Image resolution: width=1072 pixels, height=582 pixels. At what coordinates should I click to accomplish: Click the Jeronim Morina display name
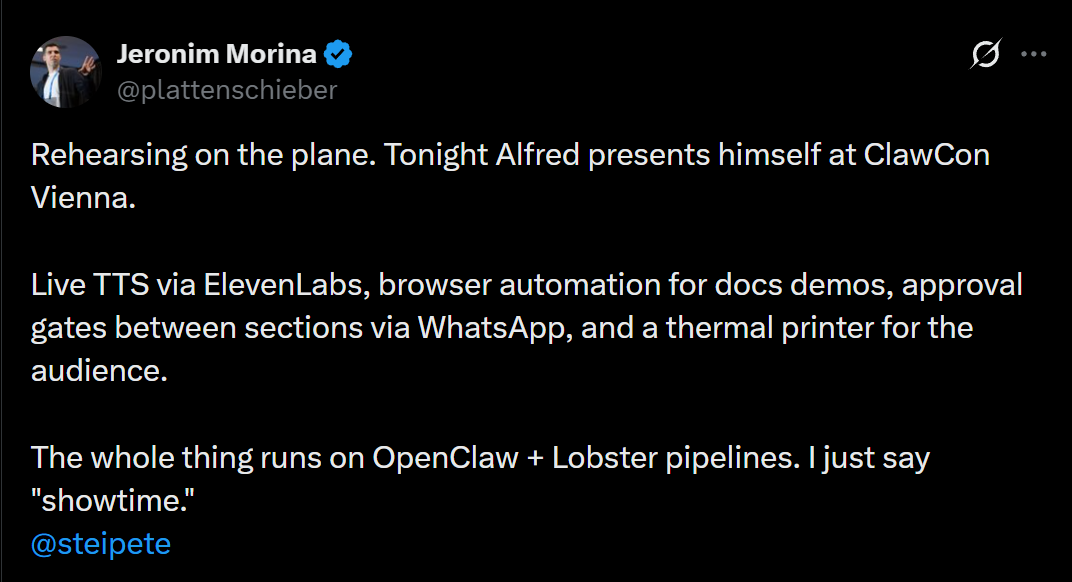point(216,55)
